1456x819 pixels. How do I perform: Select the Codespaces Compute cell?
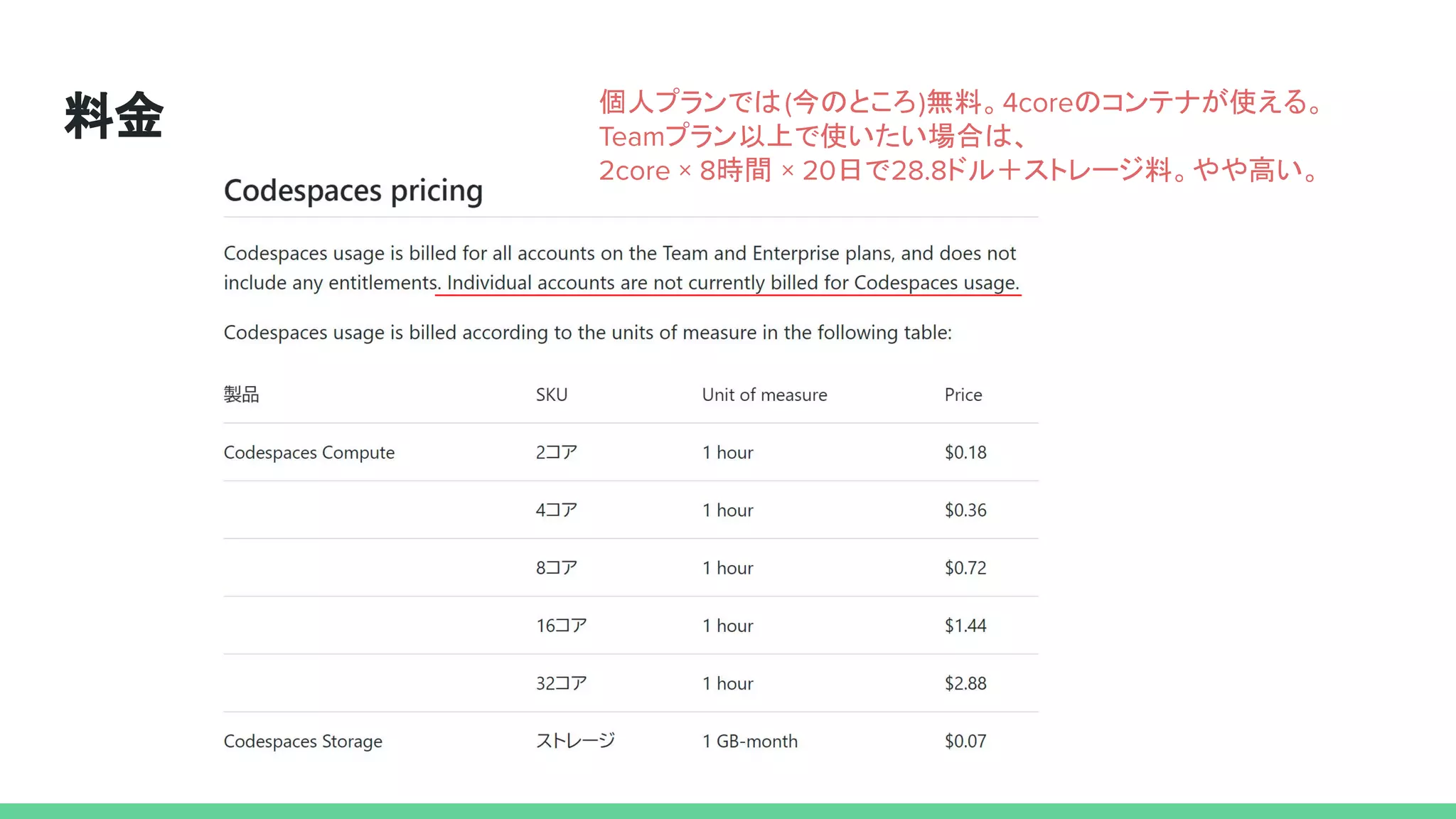point(309,453)
